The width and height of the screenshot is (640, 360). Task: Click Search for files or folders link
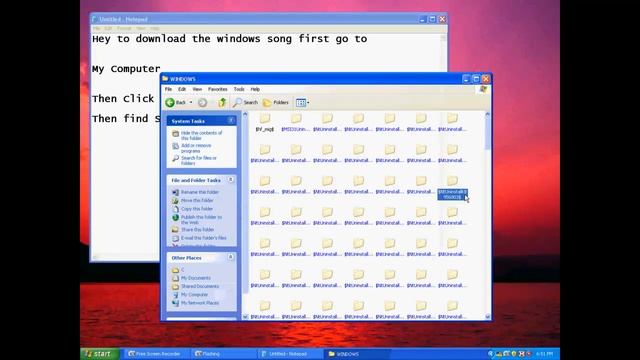tap(199, 160)
